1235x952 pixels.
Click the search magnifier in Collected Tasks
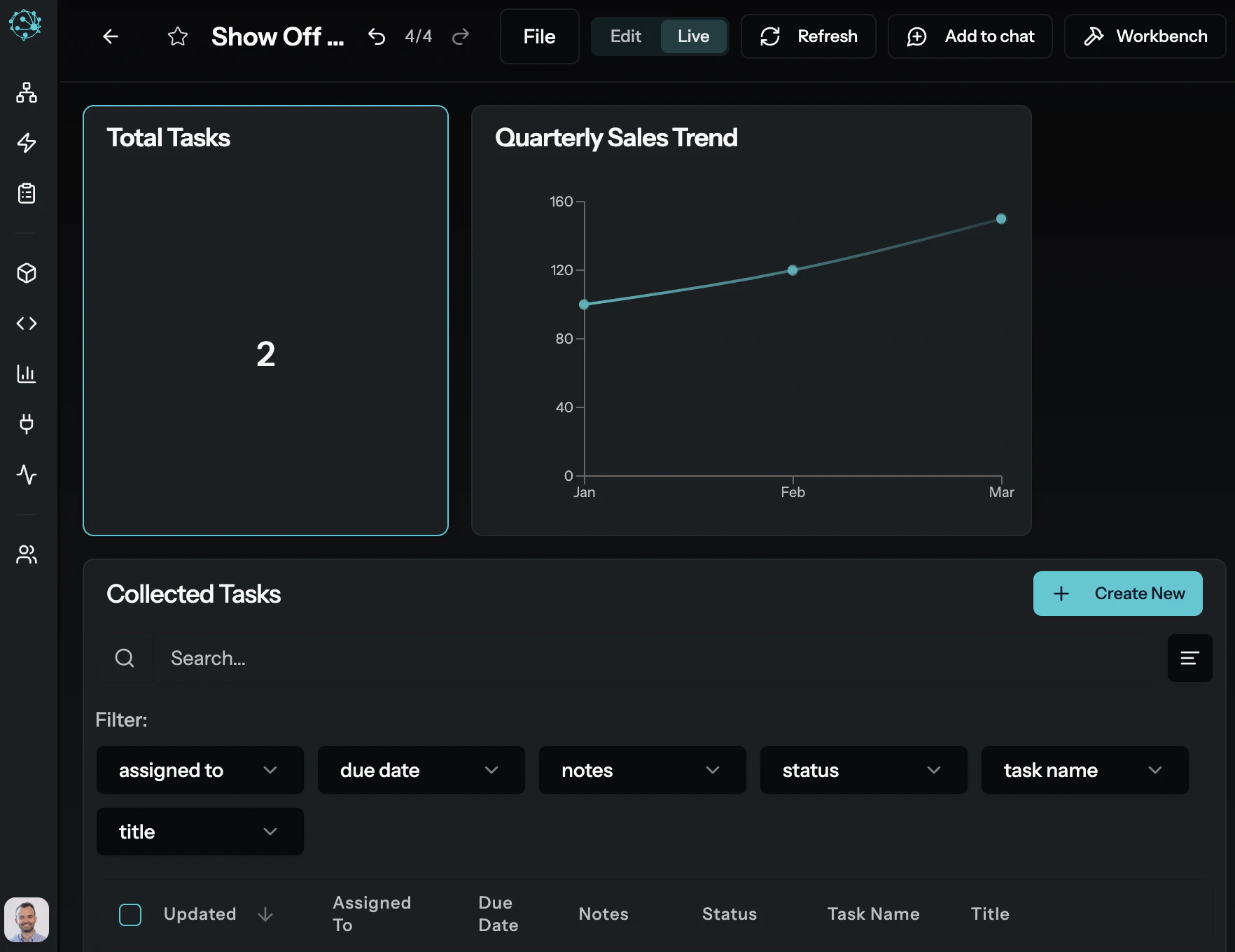point(125,658)
